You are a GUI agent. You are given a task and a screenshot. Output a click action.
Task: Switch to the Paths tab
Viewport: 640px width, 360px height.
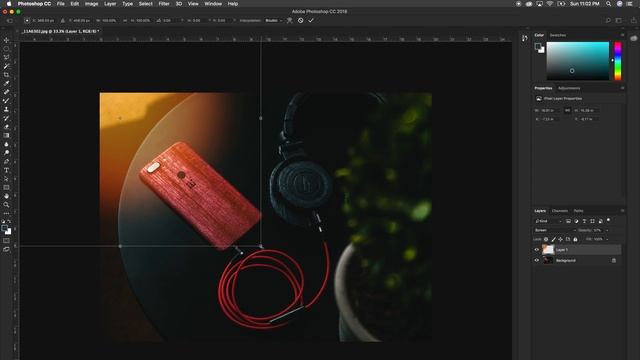click(578, 211)
